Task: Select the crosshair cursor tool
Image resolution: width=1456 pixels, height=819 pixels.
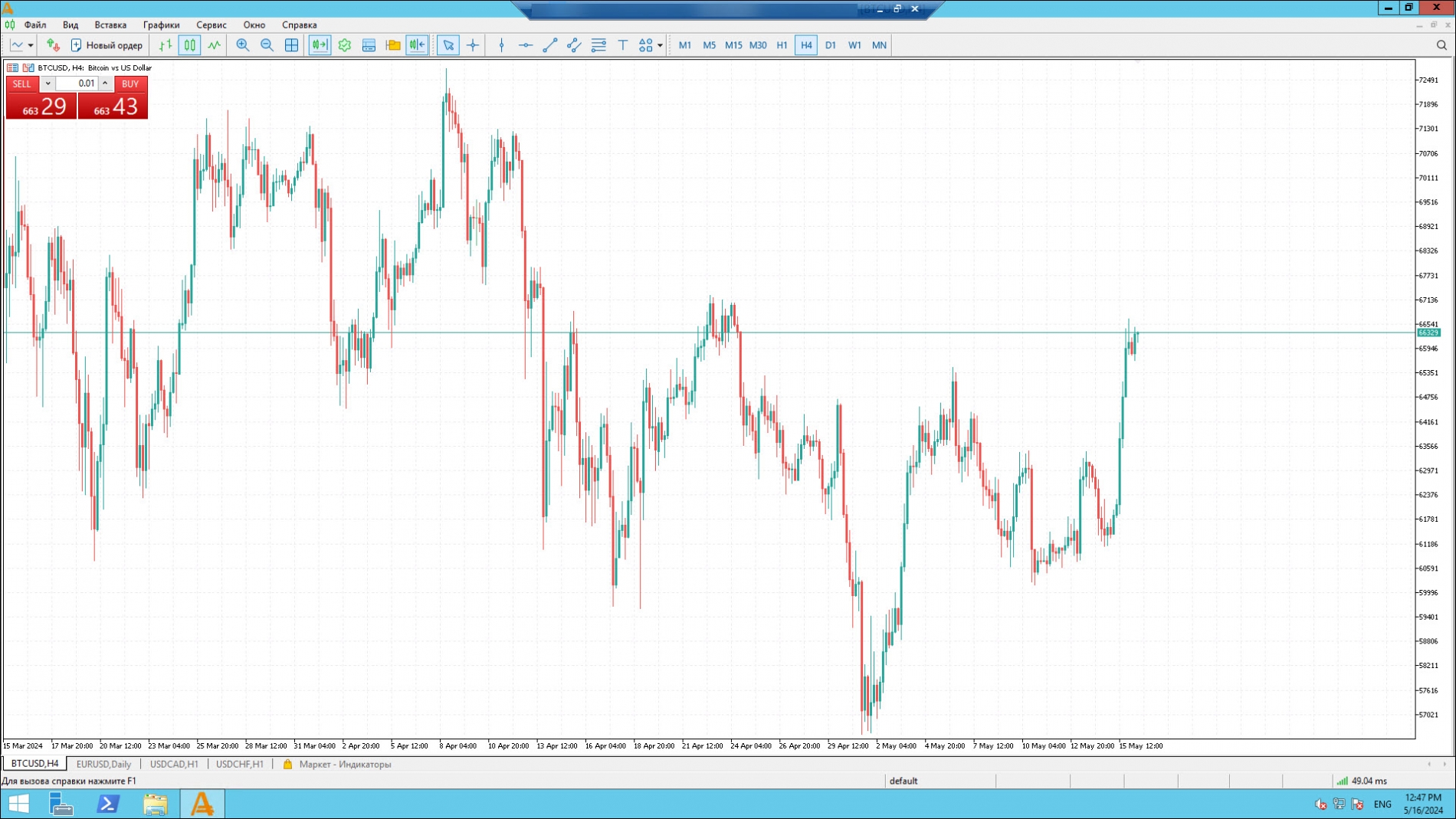Action: click(x=473, y=45)
